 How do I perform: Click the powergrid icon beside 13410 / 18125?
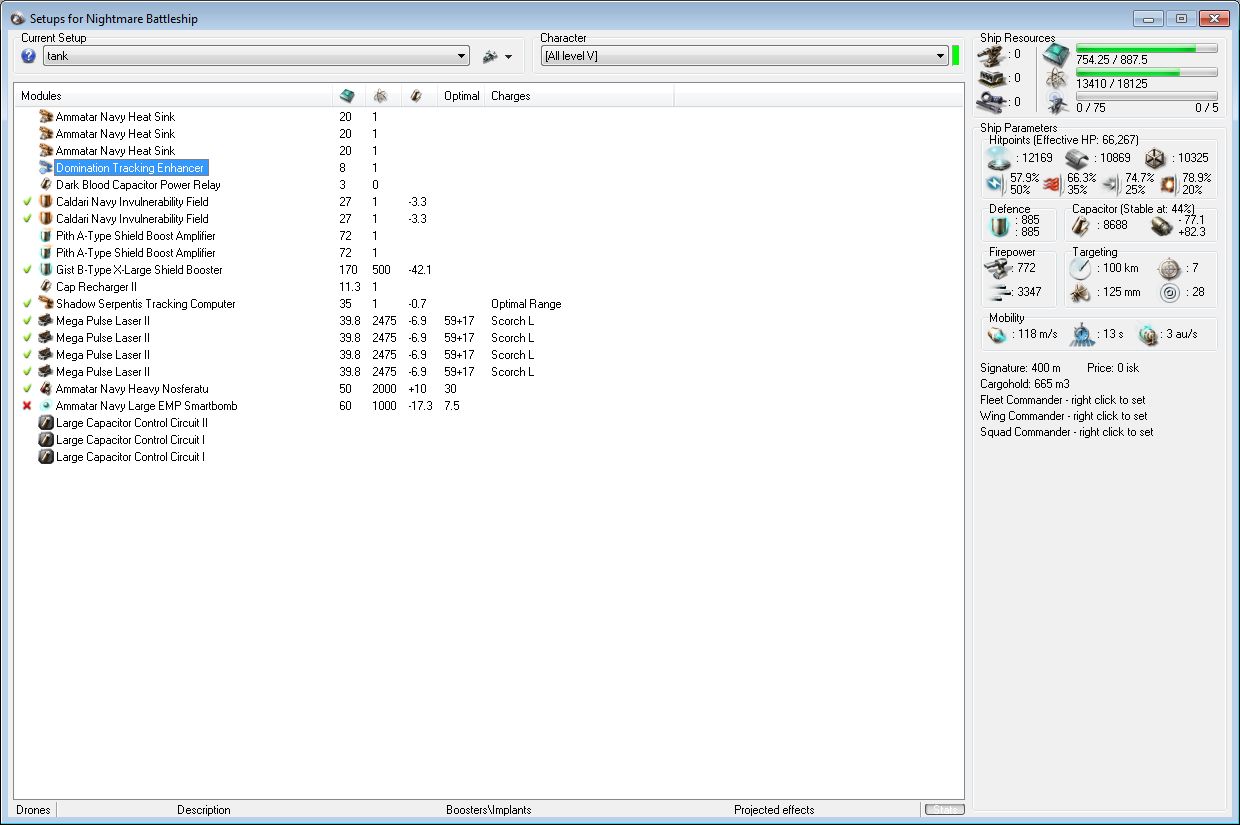point(1056,78)
